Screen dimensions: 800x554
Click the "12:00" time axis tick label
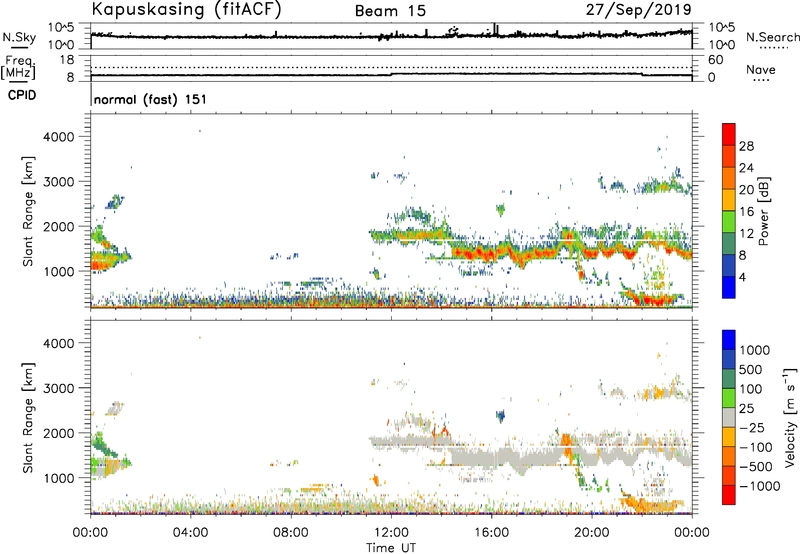(391, 533)
